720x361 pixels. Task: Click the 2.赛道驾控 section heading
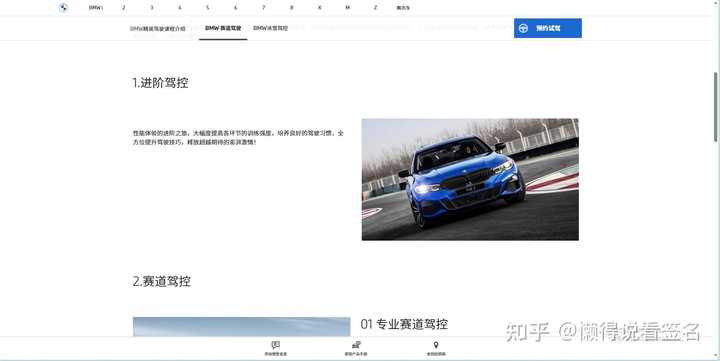(x=162, y=281)
